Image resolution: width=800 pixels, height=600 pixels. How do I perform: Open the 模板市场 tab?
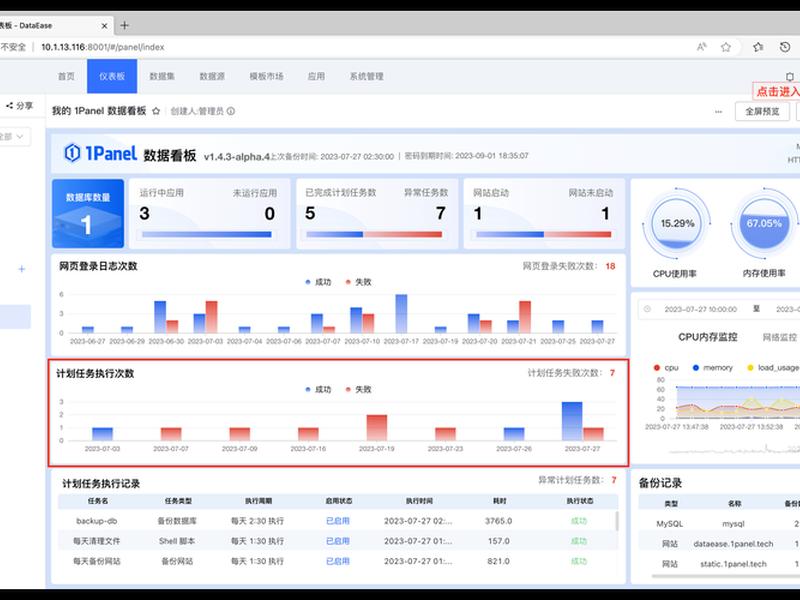[266, 76]
